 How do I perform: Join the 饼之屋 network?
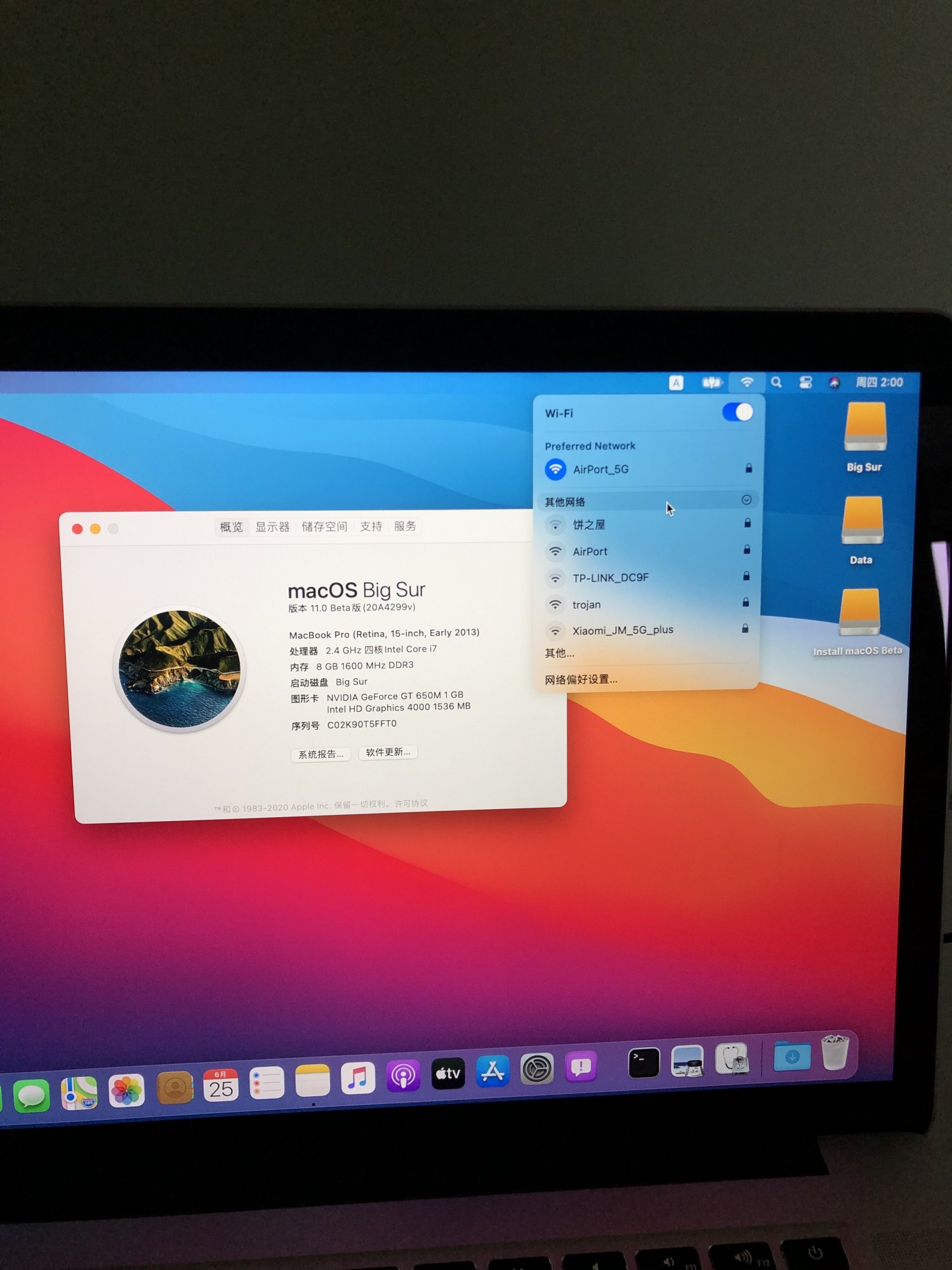pyautogui.click(x=648, y=525)
